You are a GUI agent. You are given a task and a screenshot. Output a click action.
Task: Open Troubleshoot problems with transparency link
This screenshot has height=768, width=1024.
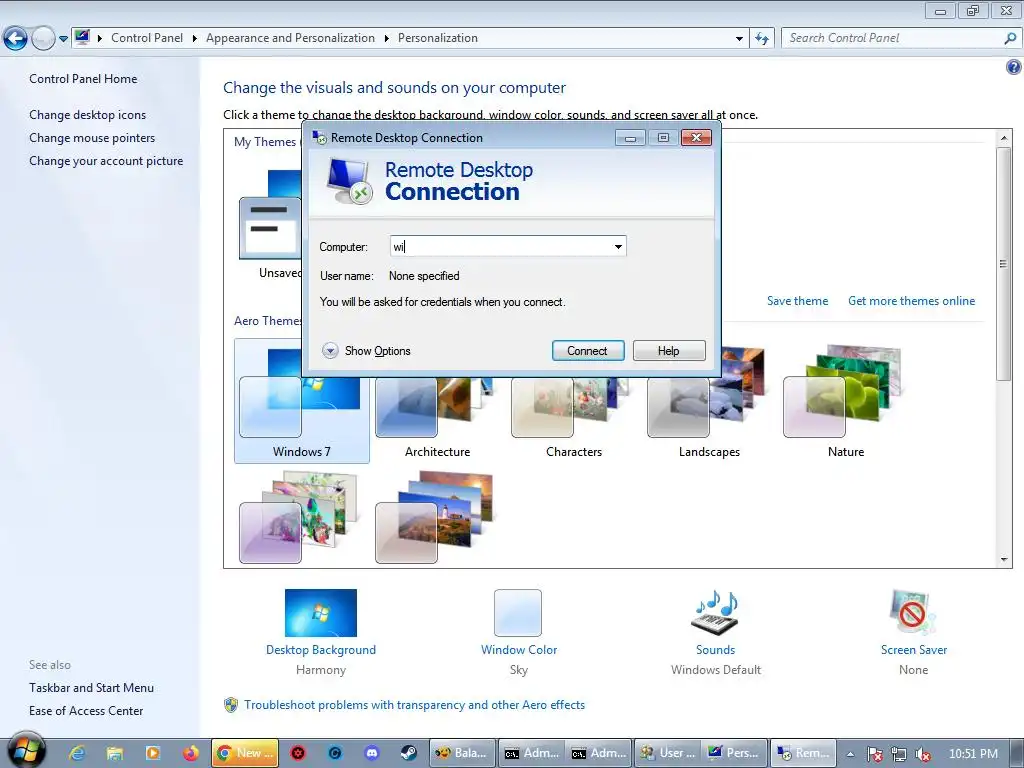(x=414, y=705)
